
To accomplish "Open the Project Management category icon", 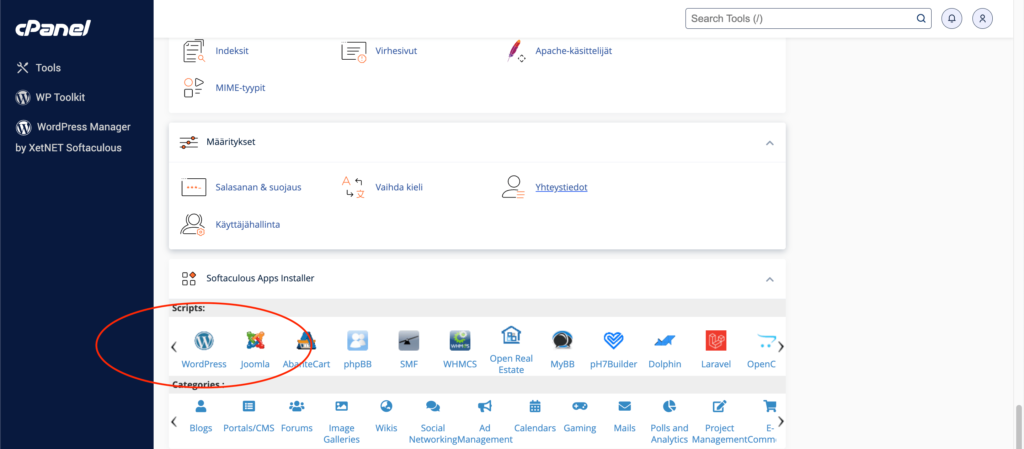I will (x=719, y=406).
